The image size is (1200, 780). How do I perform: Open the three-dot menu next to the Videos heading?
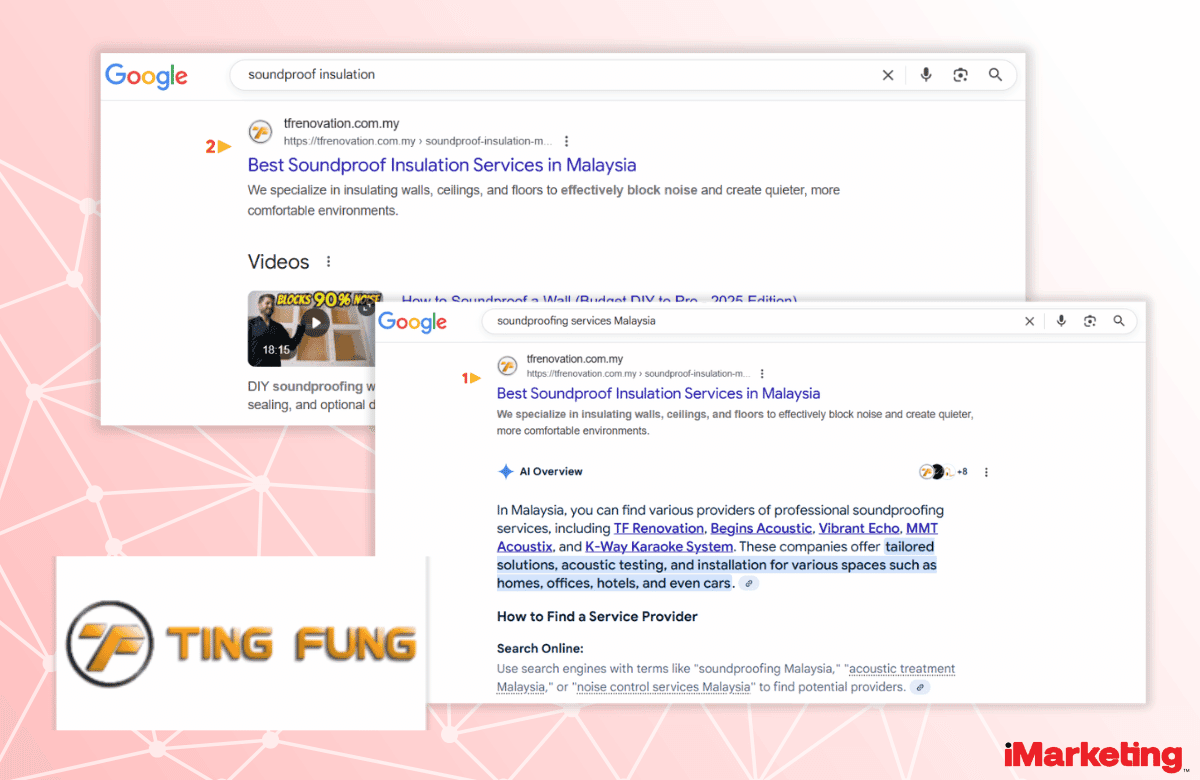[328, 262]
